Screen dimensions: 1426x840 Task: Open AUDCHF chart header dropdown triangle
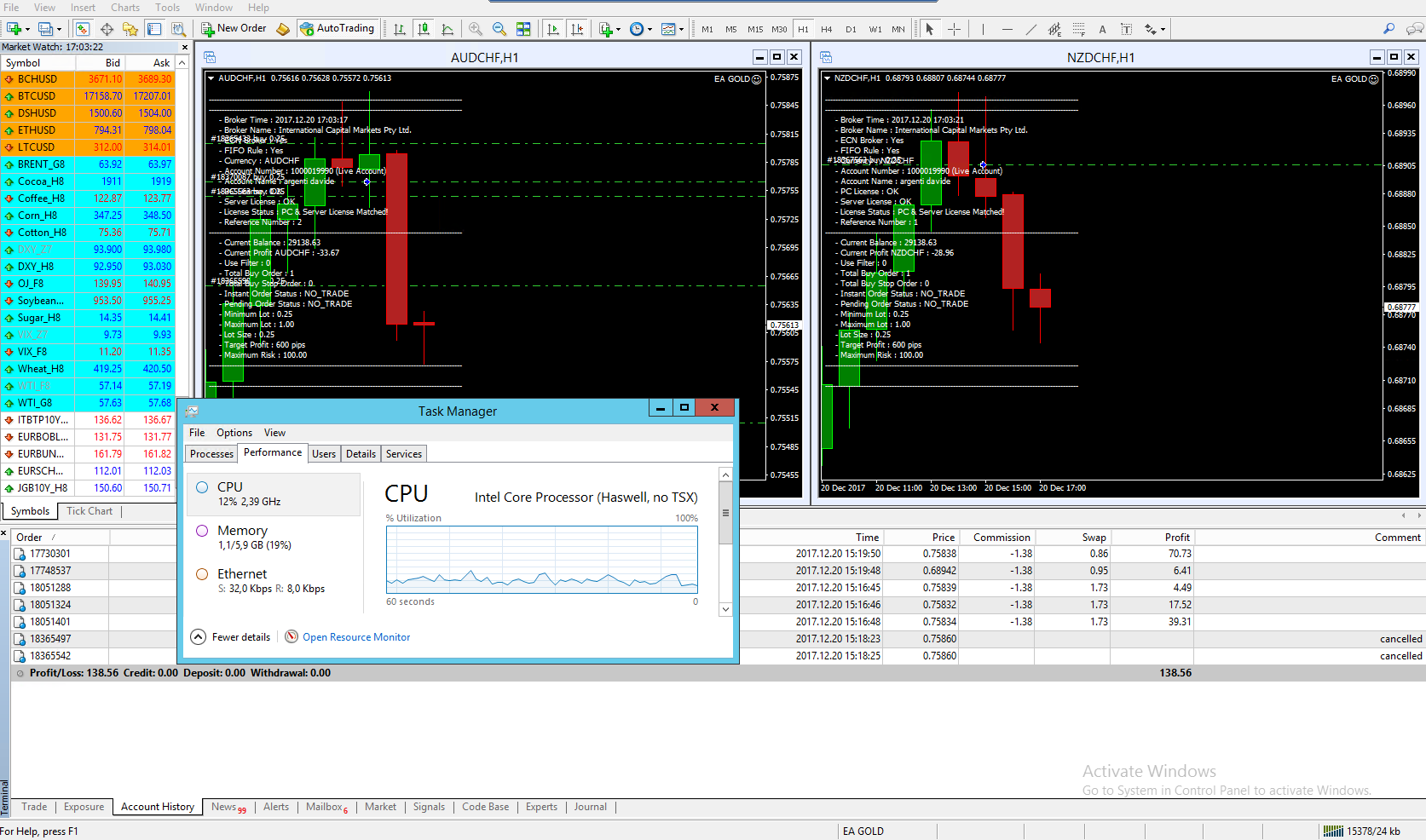[211, 78]
